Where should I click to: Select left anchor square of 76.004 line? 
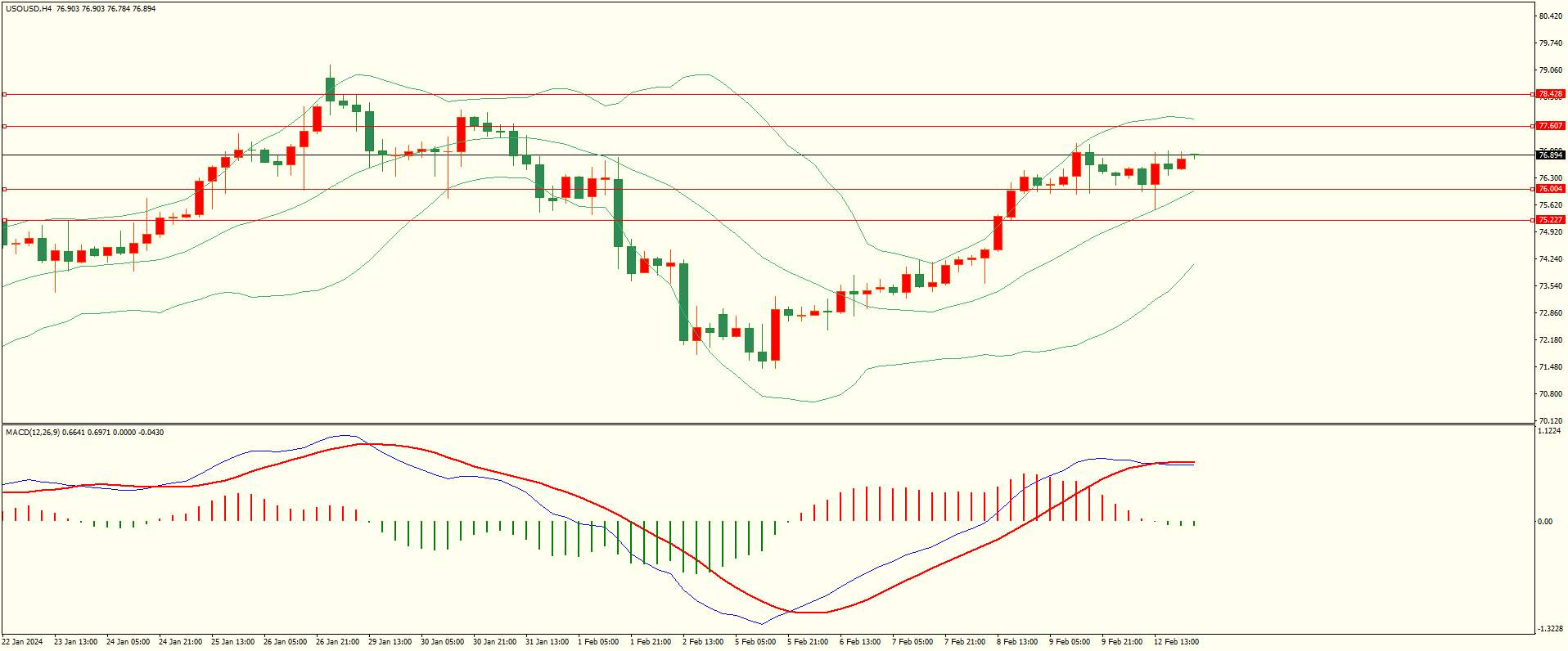click(x=4, y=190)
